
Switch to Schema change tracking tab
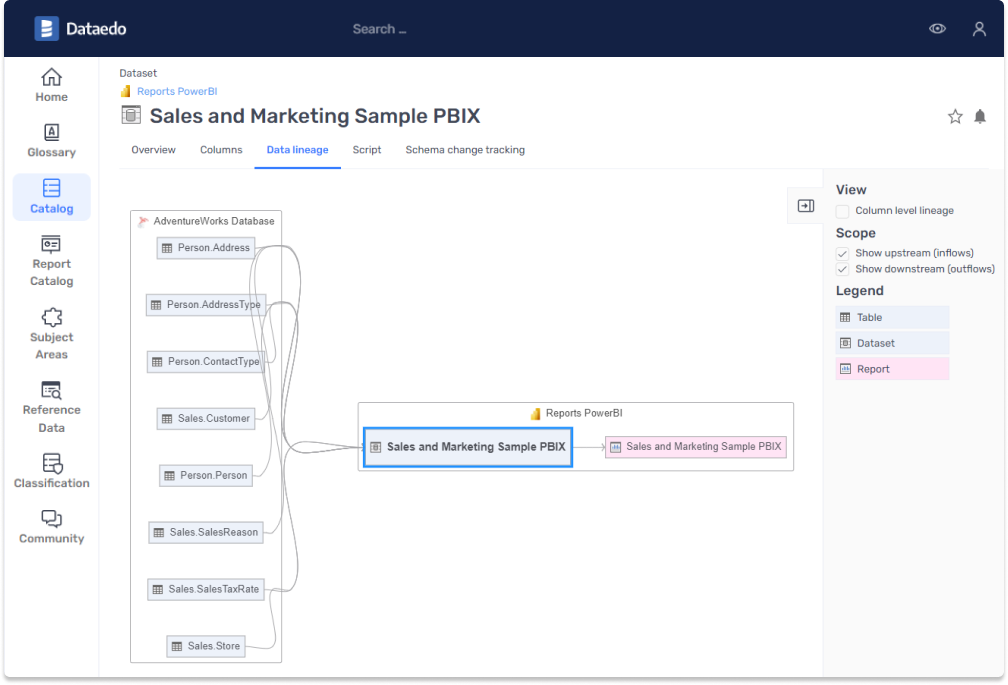pos(465,150)
